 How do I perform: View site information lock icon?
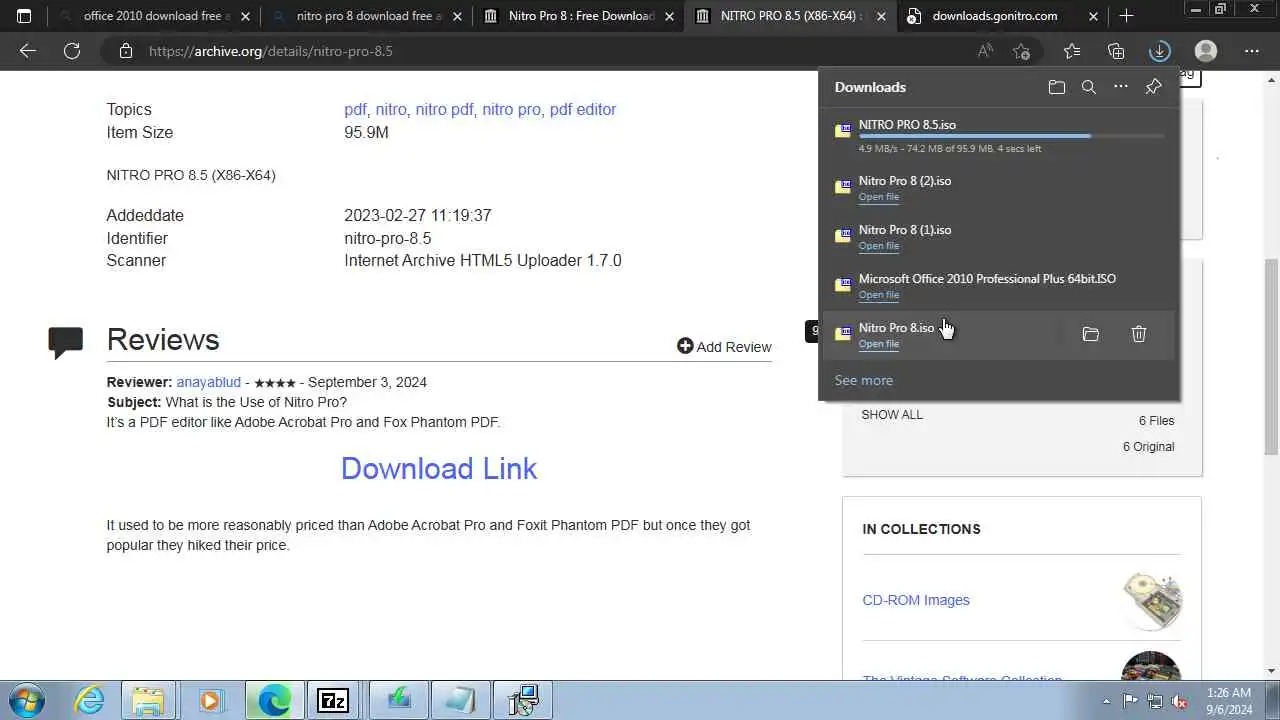click(x=125, y=51)
